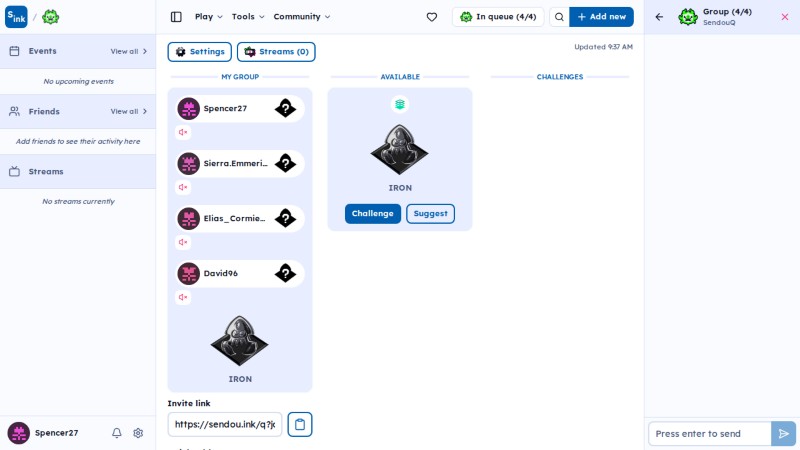
Task: Click the Events calendar icon
Action: [x=14, y=51]
